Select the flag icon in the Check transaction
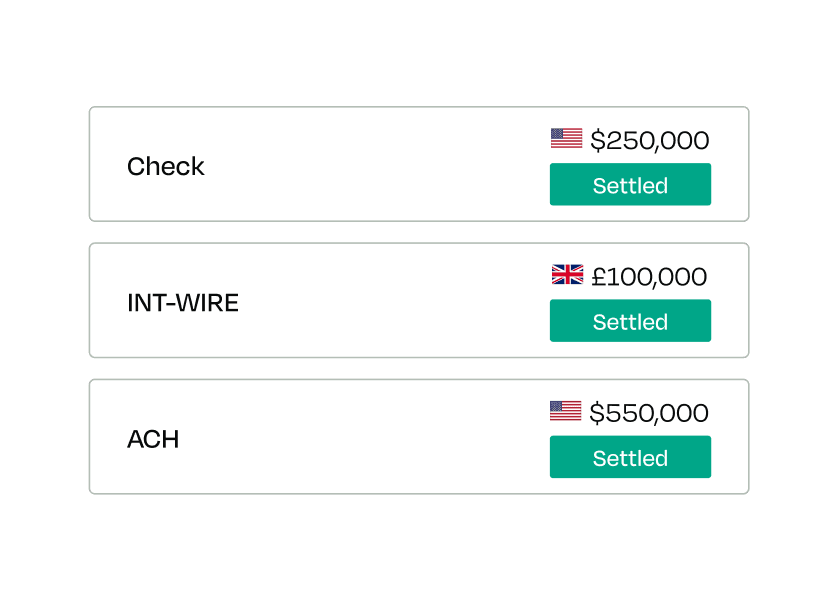The width and height of the screenshot is (840, 600). coord(565,140)
